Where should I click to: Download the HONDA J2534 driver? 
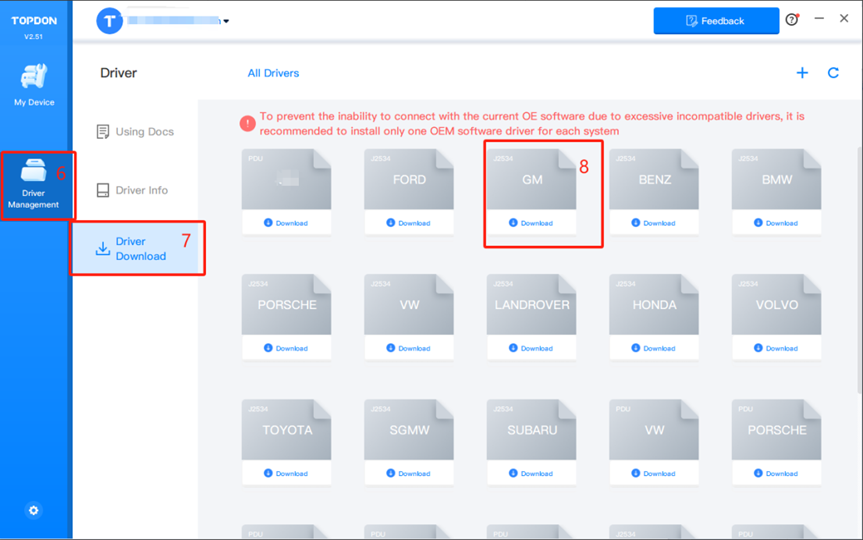[653, 348]
